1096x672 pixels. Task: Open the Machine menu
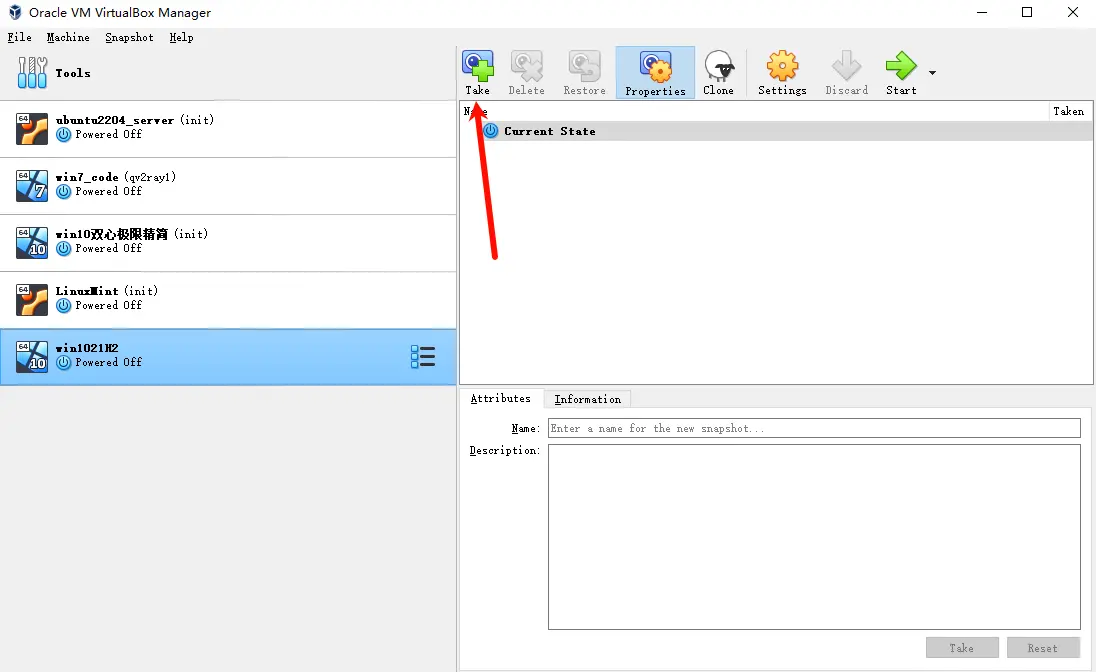tap(68, 37)
